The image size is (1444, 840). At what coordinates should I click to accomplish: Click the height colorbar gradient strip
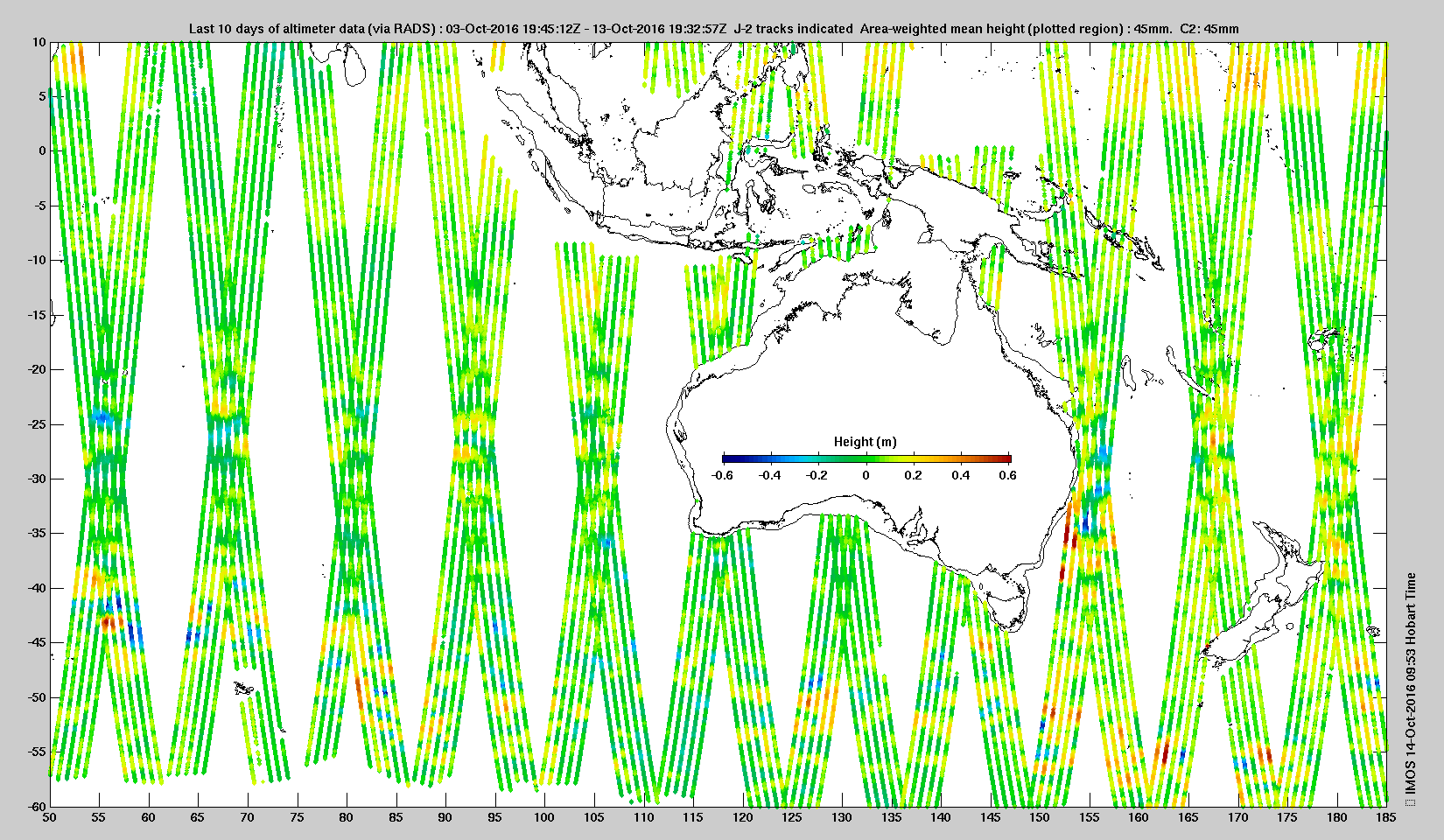[x=866, y=458]
